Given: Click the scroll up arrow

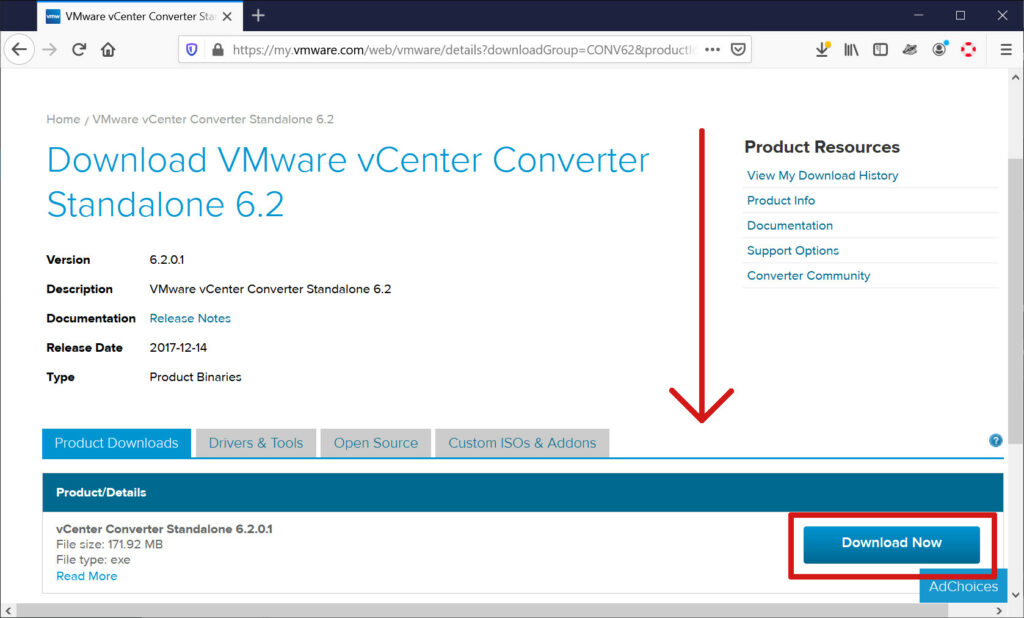Looking at the screenshot, I should click(1016, 77).
